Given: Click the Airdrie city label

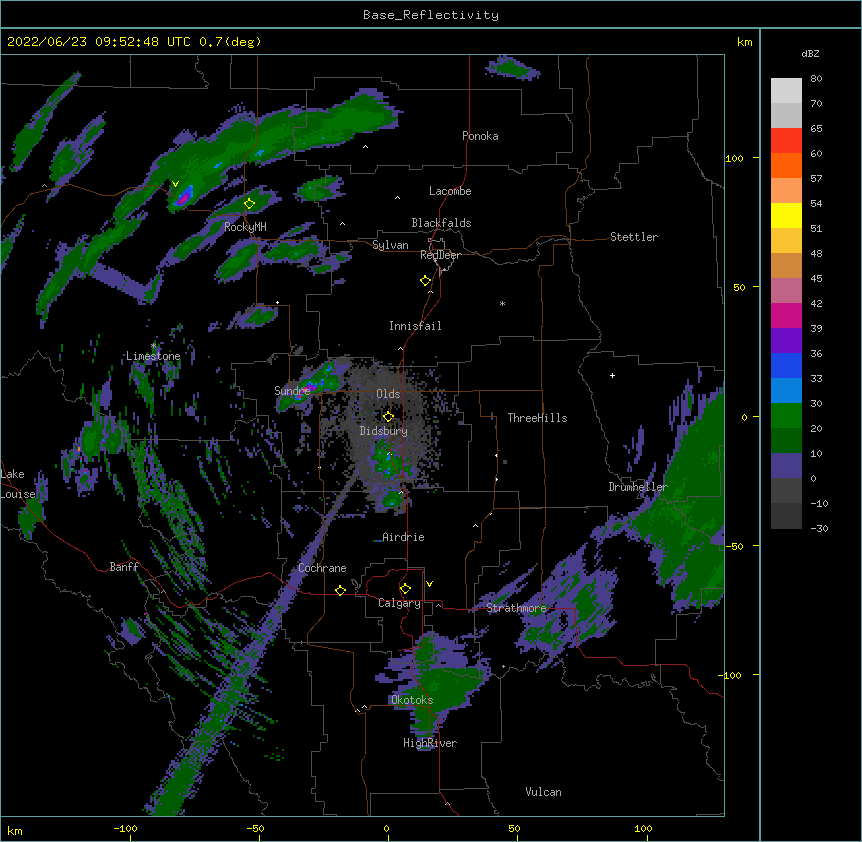Looking at the screenshot, I should pyautogui.click(x=403, y=537).
